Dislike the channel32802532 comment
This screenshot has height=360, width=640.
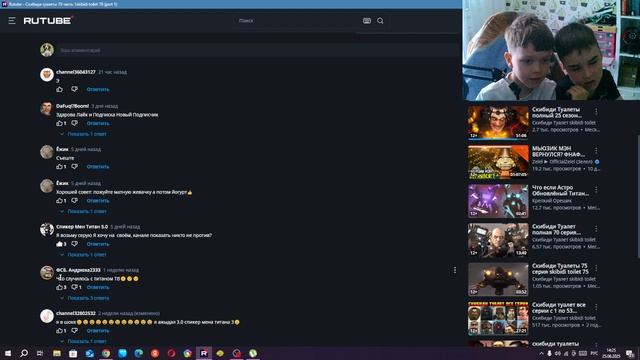pos(74,331)
